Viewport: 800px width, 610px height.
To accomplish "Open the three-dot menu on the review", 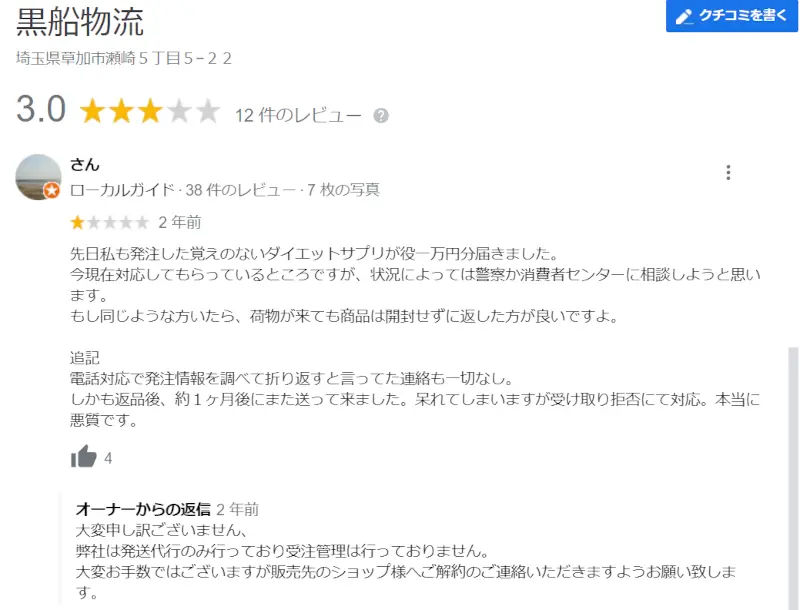I will click(x=728, y=172).
